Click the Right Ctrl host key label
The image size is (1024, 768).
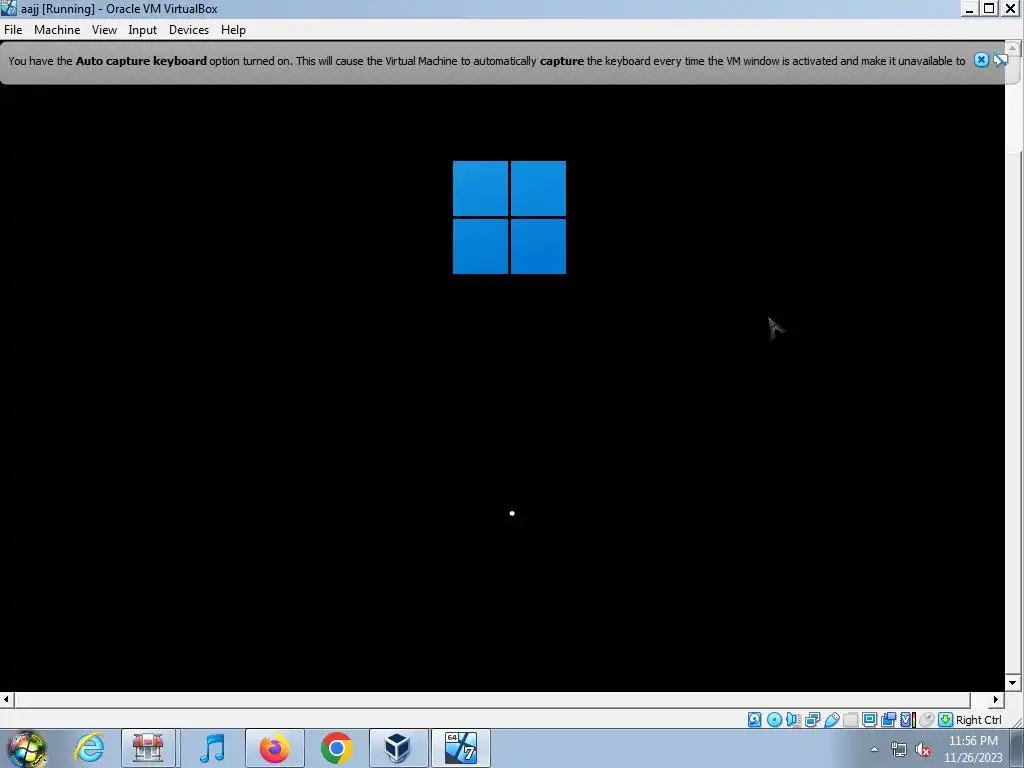pos(979,720)
